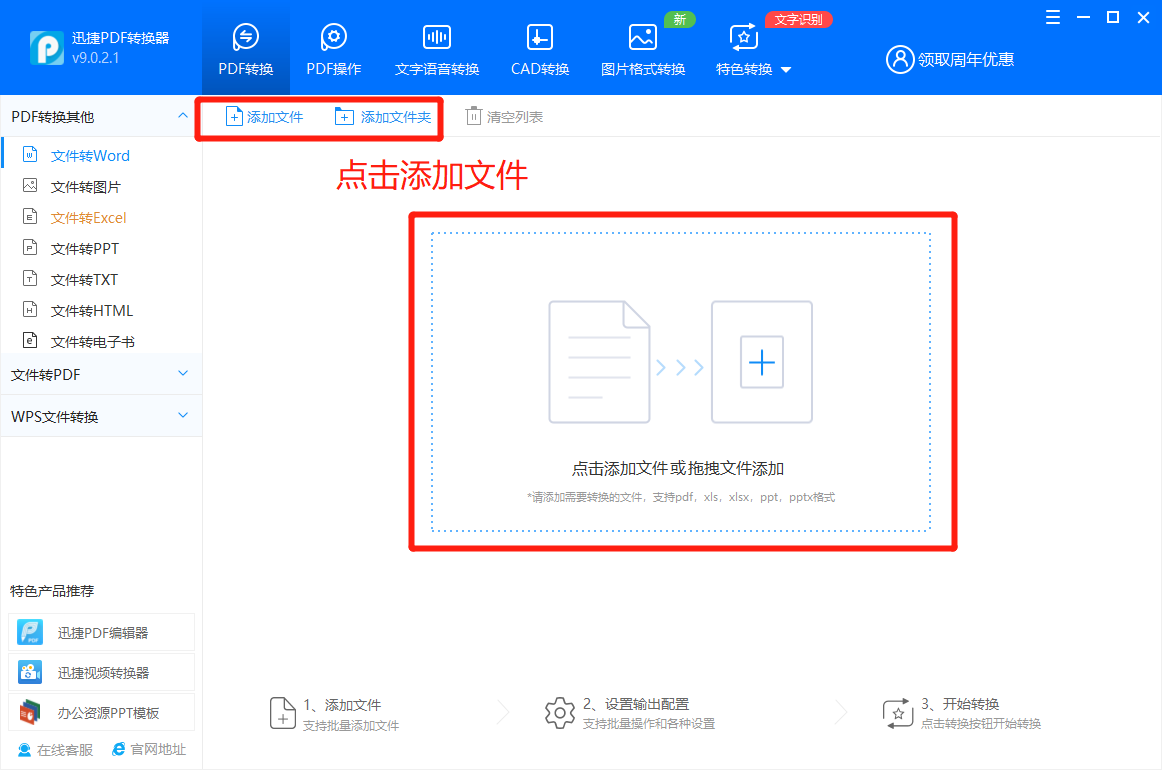Screen dimensions: 1162x770
Task: Click the PPT icon beside 文件转PPT
Action: pos(30,248)
